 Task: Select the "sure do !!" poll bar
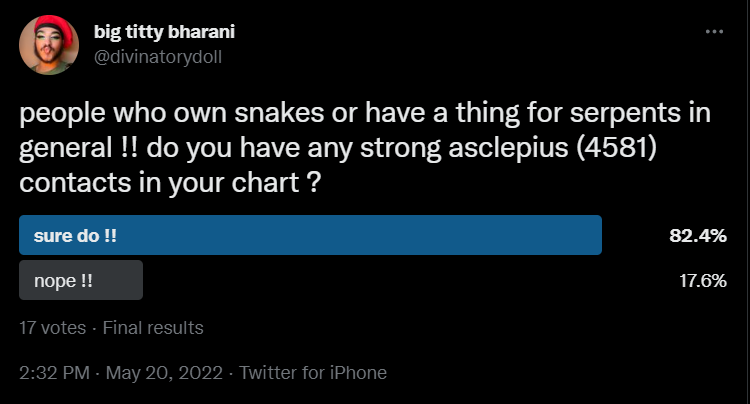[311, 236]
